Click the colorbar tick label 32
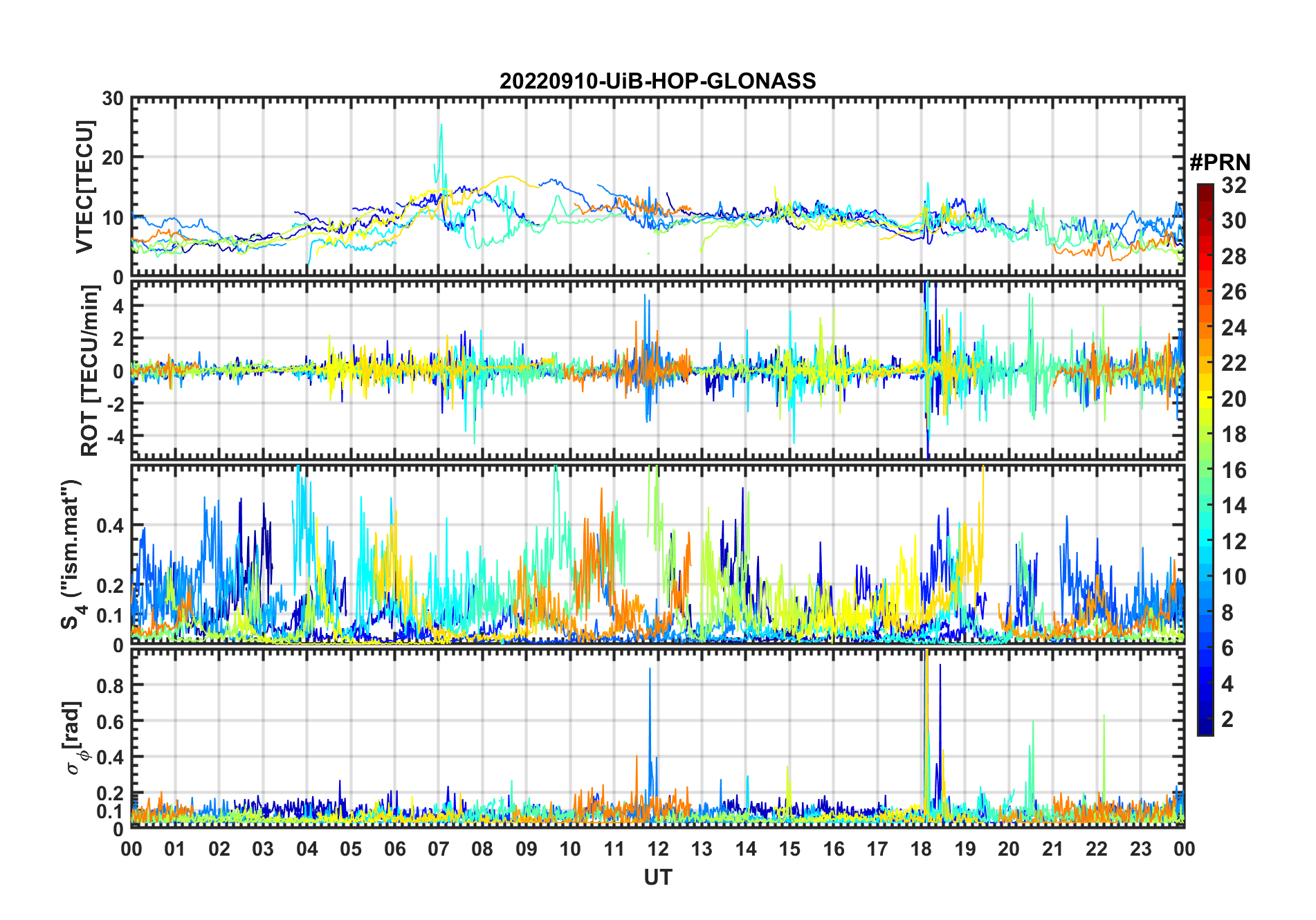This screenshot has height=920, width=1316. (x=1234, y=185)
